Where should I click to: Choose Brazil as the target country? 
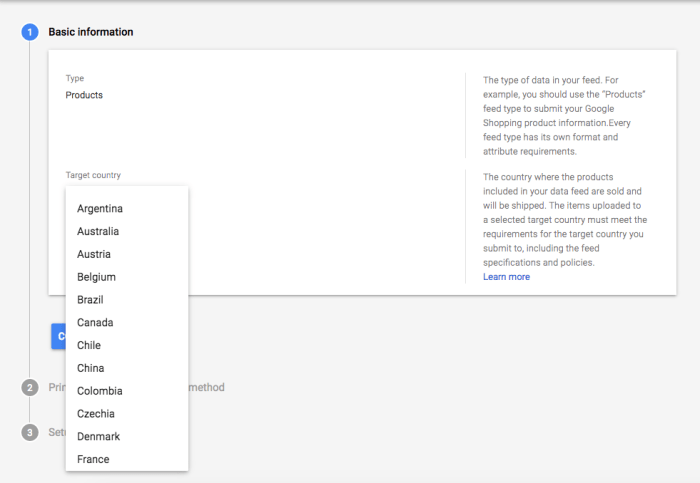[x=90, y=300]
